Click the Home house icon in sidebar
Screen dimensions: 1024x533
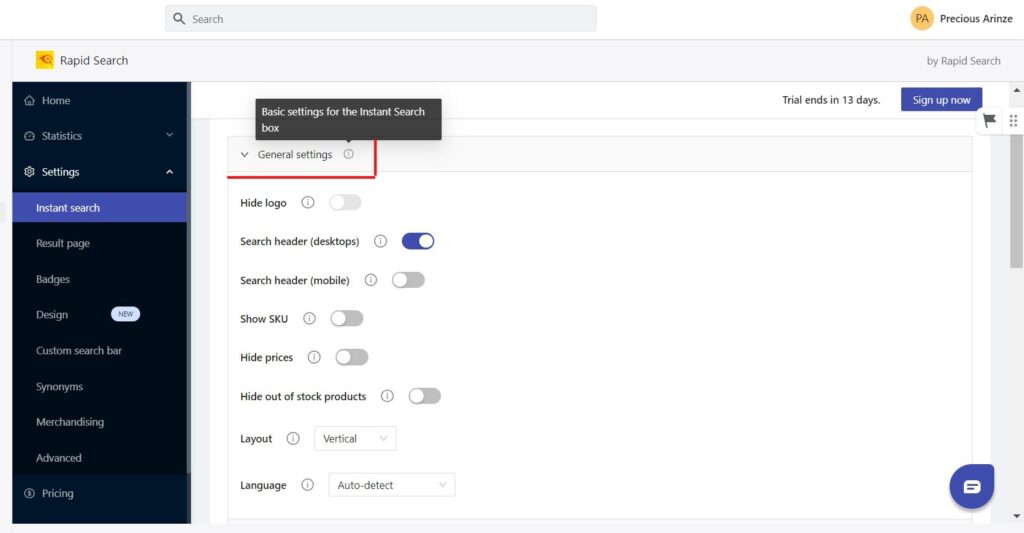tap(29, 101)
